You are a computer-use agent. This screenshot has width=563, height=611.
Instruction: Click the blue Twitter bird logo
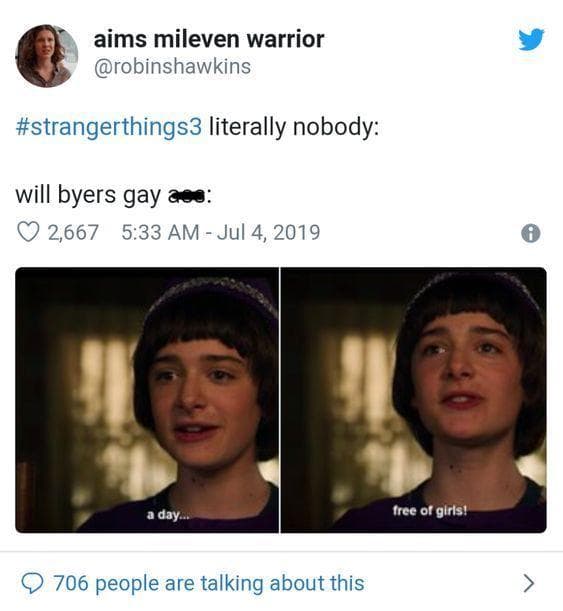click(531, 39)
